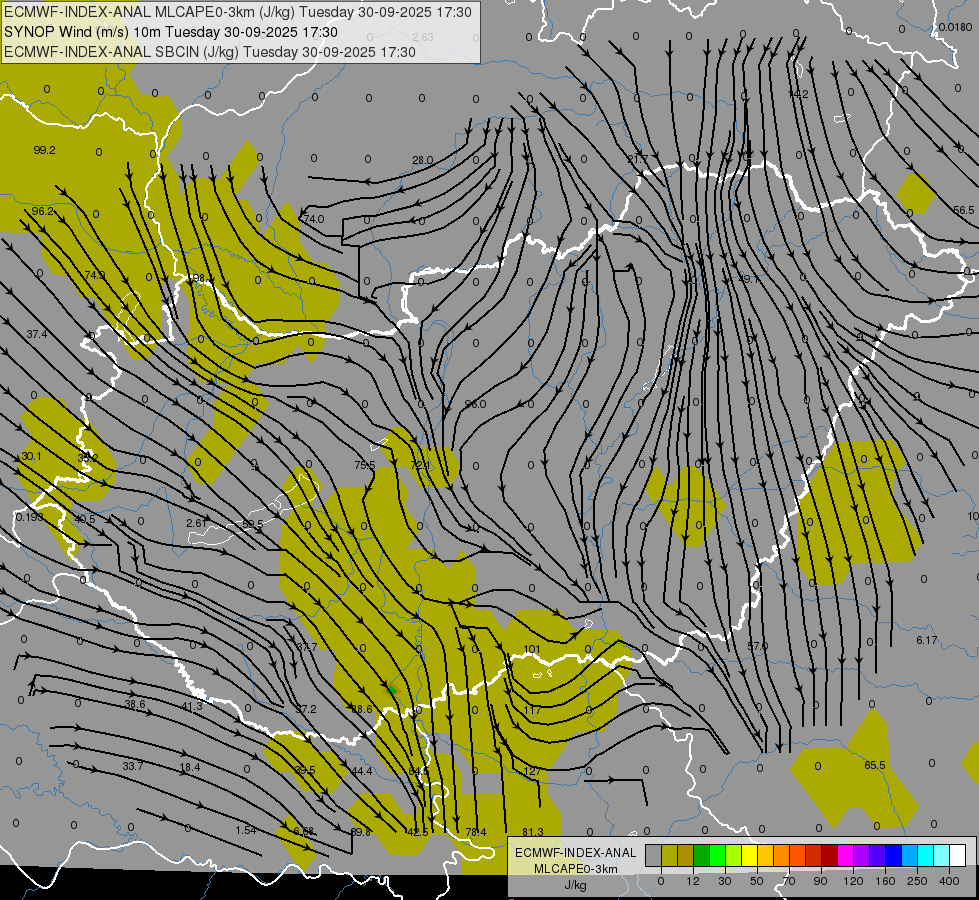Click the legend scale label '120'
This screenshot has height=900, width=979.
tap(853, 881)
